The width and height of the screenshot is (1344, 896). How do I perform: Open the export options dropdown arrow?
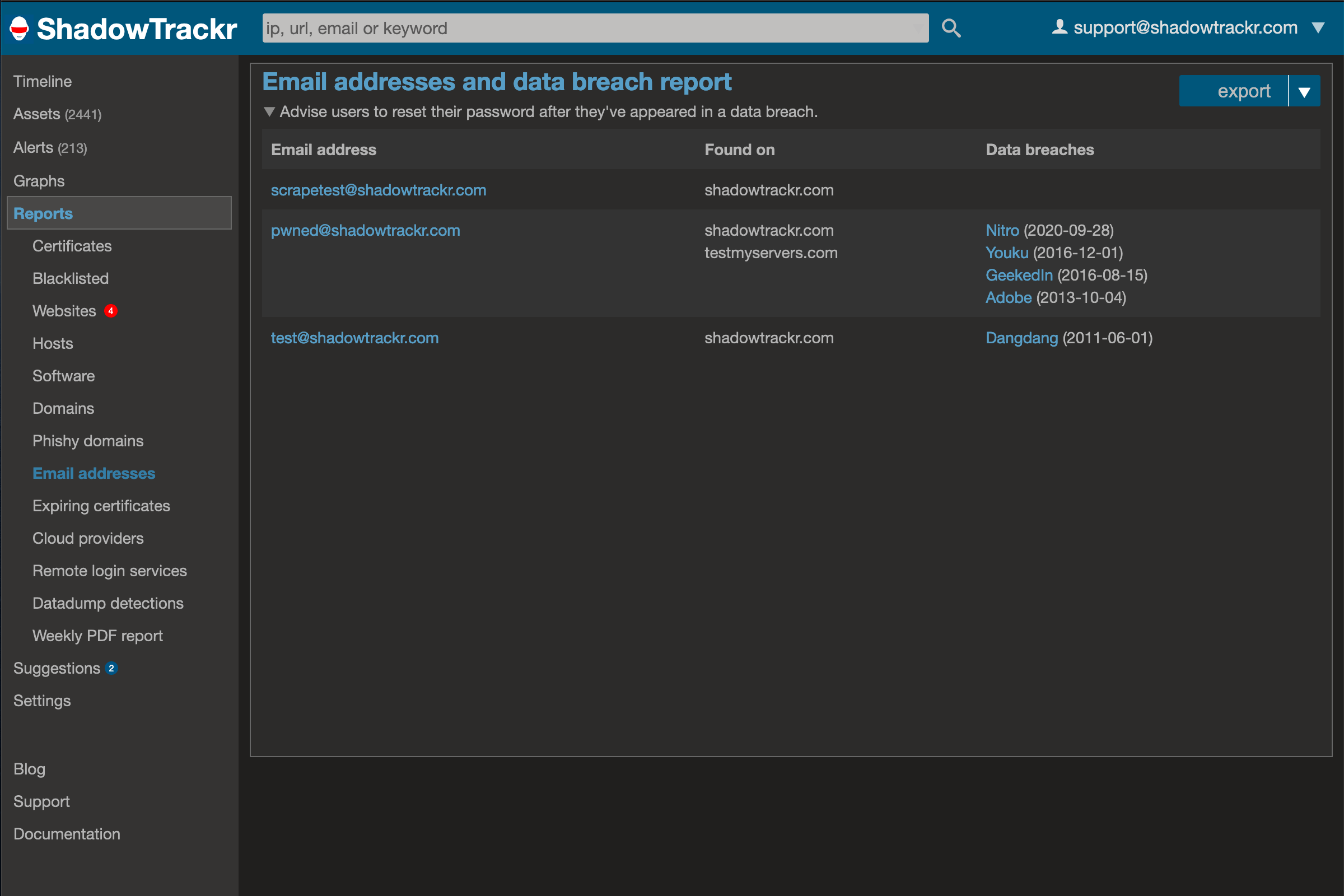(1305, 90)
